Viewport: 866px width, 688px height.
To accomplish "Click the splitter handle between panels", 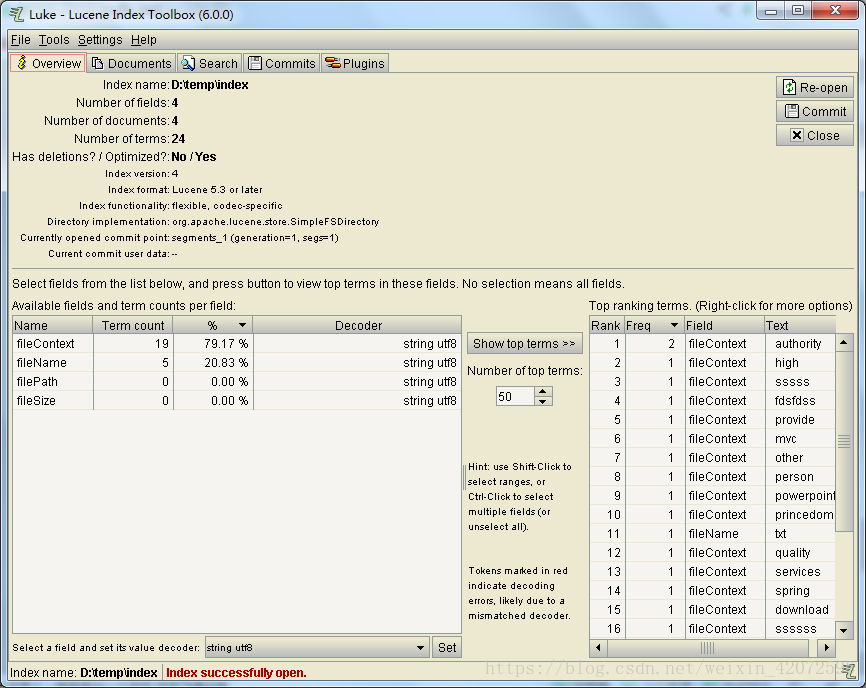I will [464, 478].
